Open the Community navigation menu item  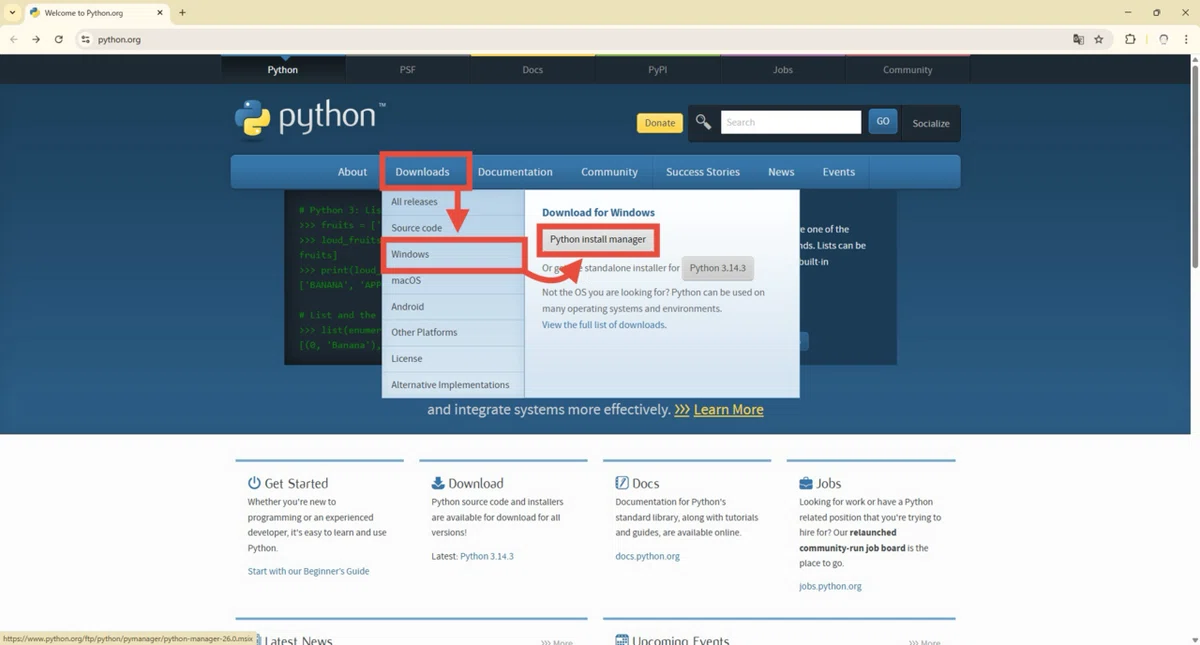pyautogui.click(x=609, y=172)
